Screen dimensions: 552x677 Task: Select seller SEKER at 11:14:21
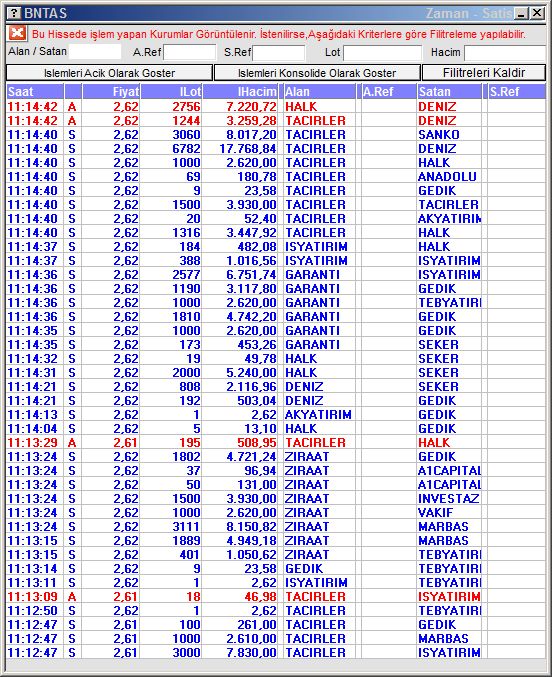pyautogui.click(x=449, y=386)
